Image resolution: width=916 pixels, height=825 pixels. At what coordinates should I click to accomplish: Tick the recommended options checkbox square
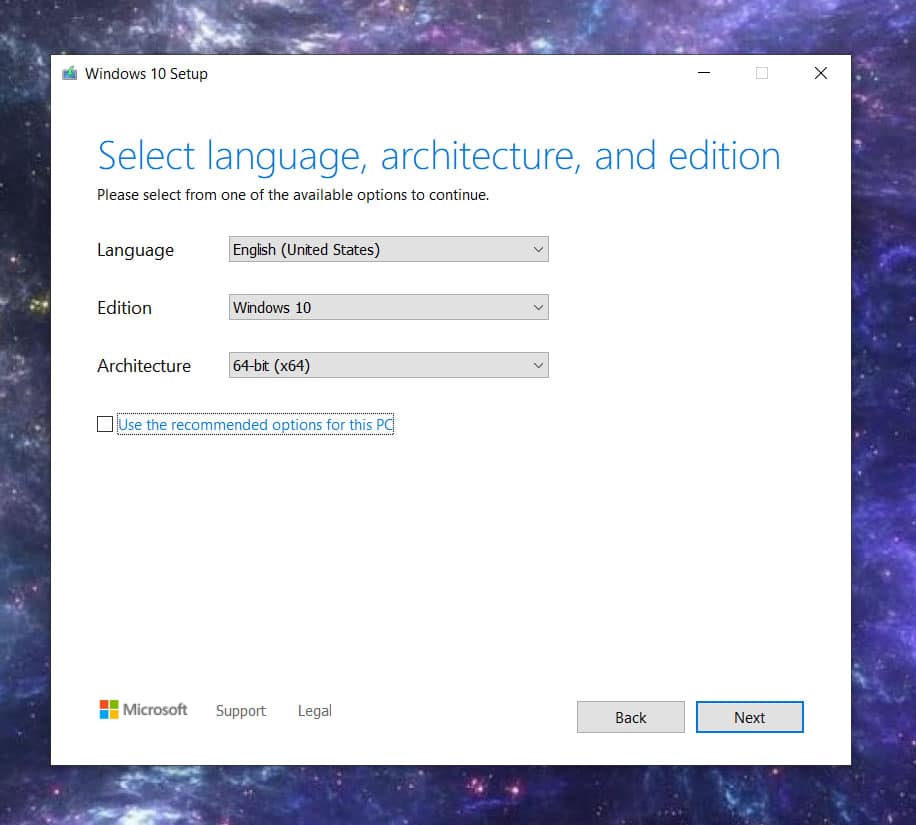[x=105, y=424]
